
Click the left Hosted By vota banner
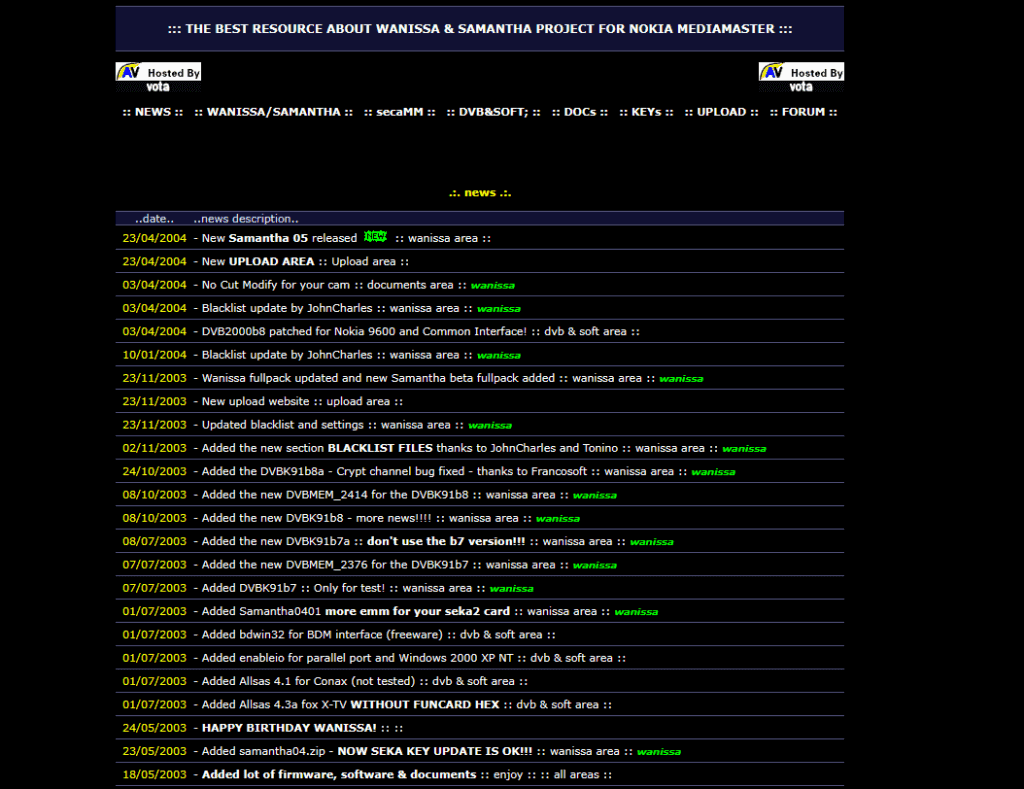click(x=159, y=77)
